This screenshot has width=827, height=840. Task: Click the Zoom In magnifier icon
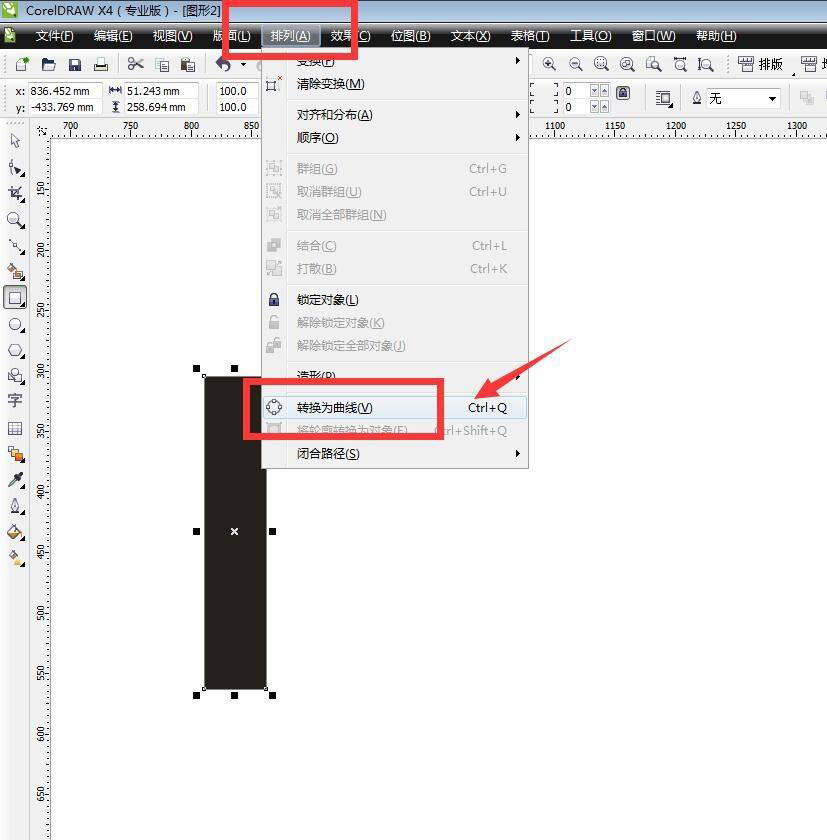[549, 64]
